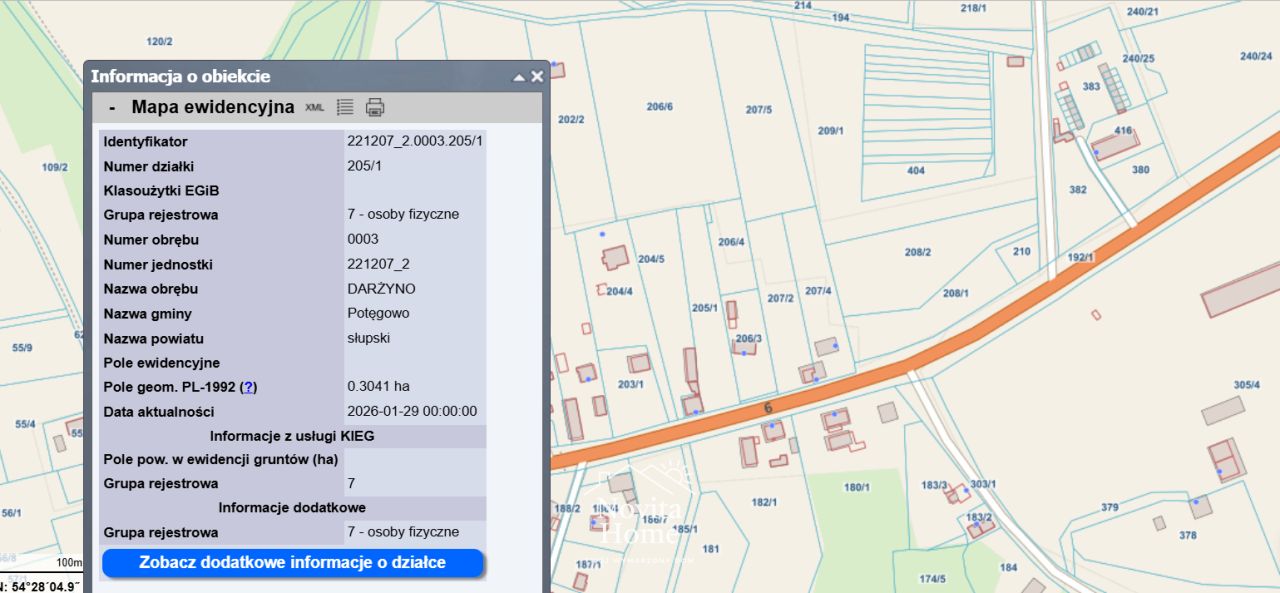Select the Potęgowo commune name value
Image resolution: width=1280 pixels, height=593 pixels.
pyautogui.click(x=378, y=313)
